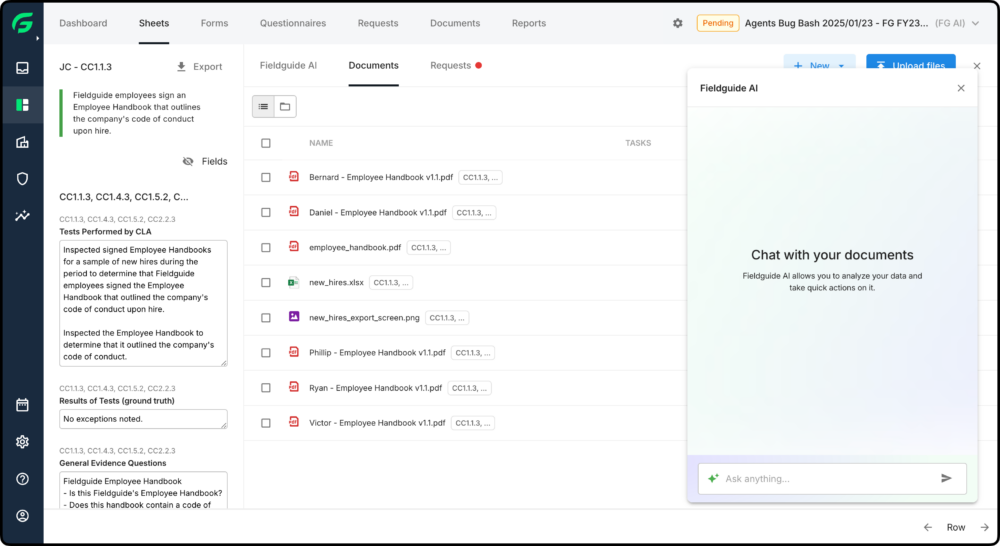Check the Daniel - Employee Handbook checkbox
This screenshot has width=1000, height=546.
click(266, 212)
